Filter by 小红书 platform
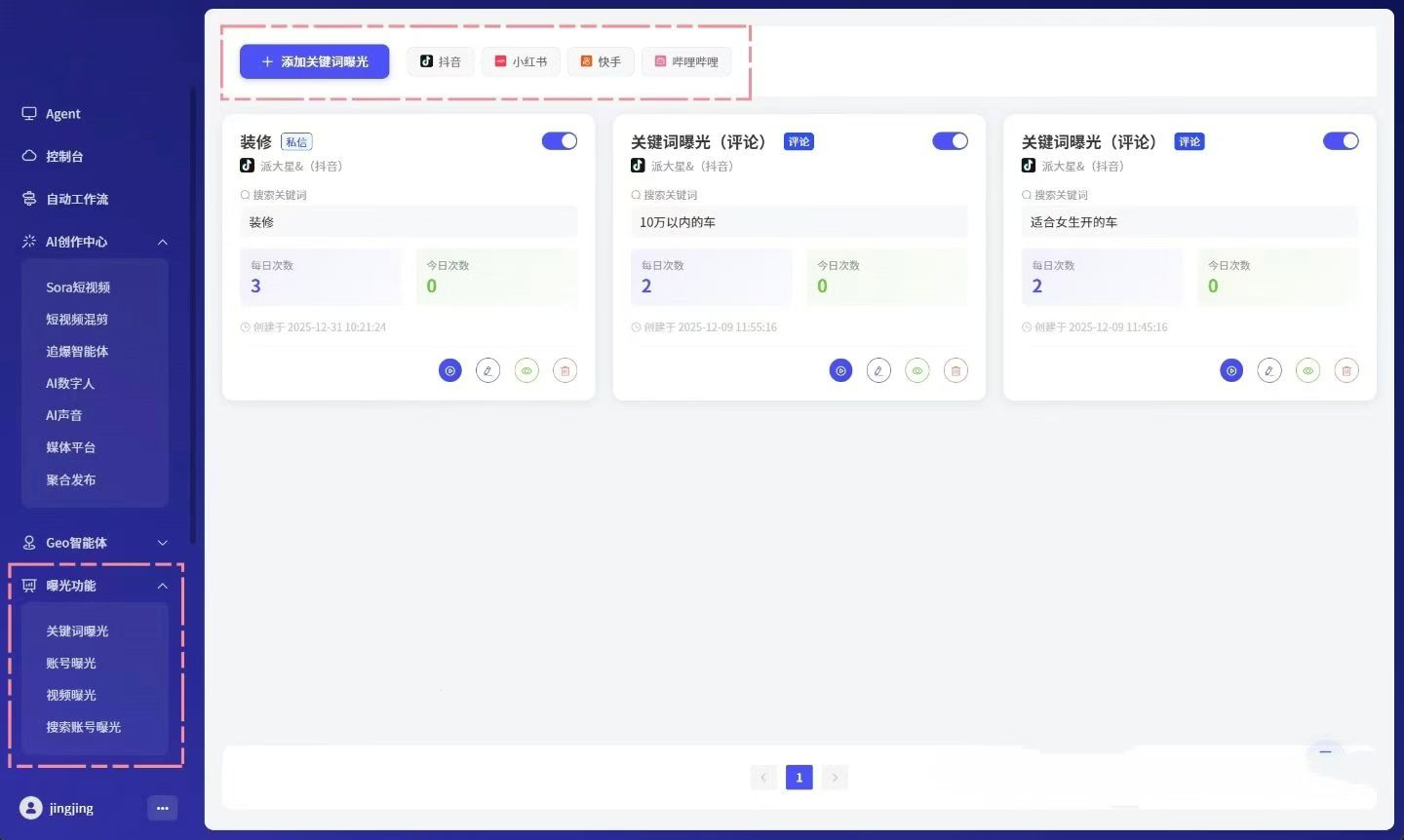The image size is (1404, 840). (x=521, y=61)
